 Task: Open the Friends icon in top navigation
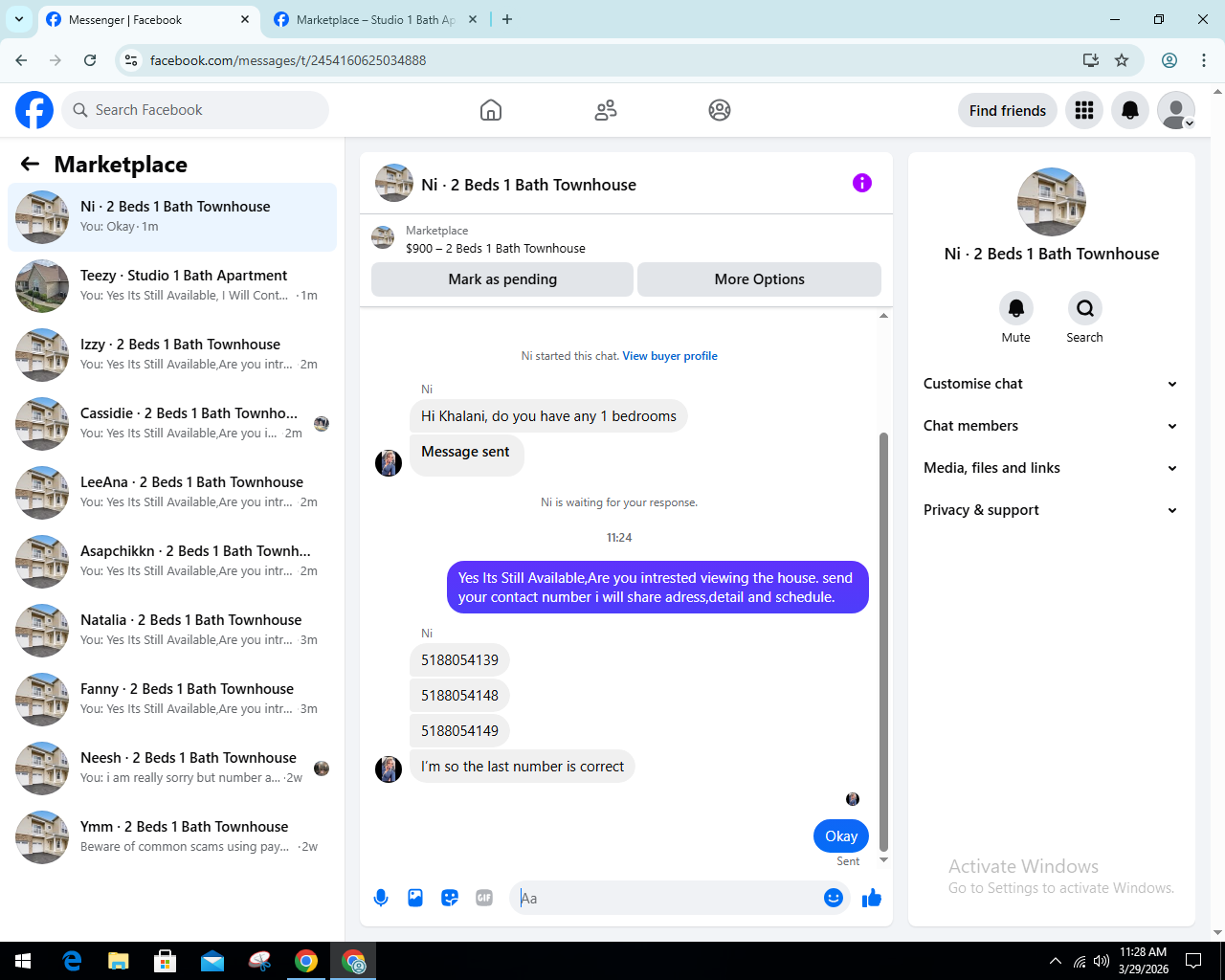[x=606, y=110]
